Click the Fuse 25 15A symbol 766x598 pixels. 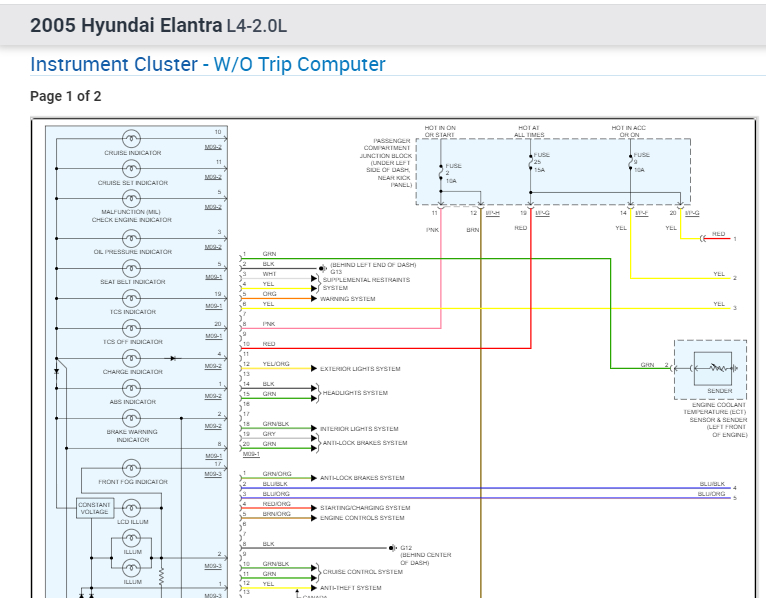click(x=531, y=162)
